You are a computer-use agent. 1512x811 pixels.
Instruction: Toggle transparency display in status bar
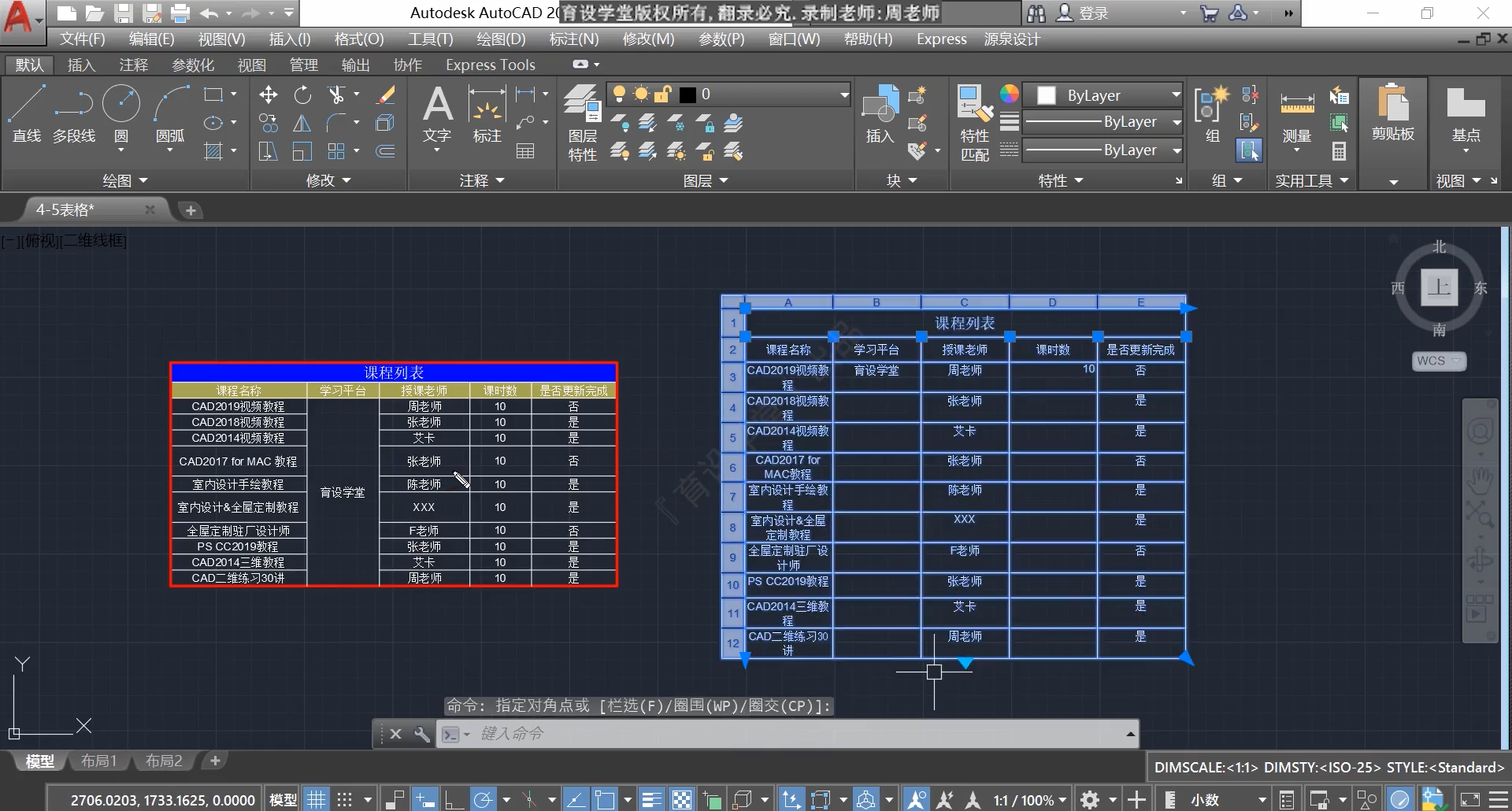[682, 800]
